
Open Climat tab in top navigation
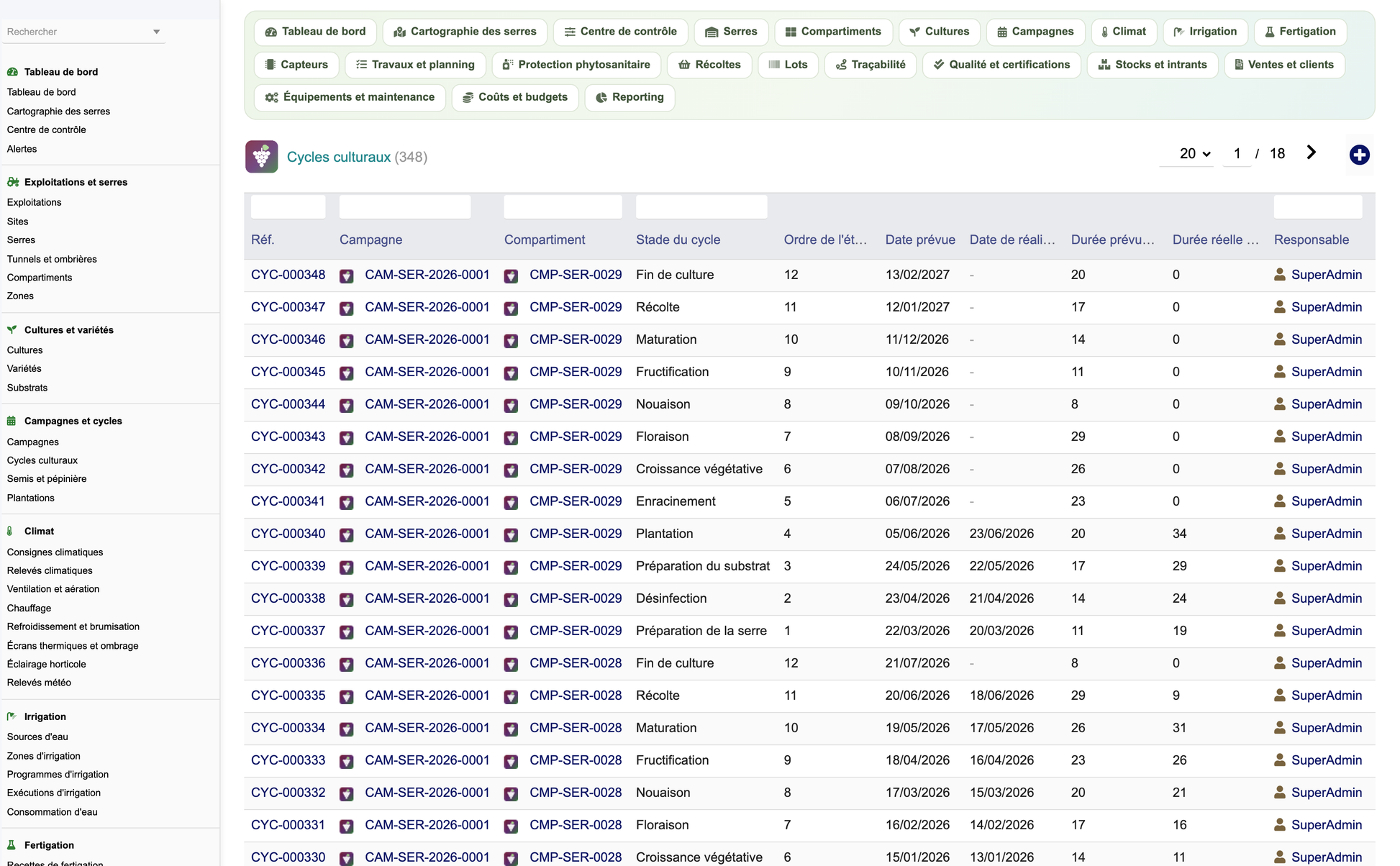[1124, 32]
